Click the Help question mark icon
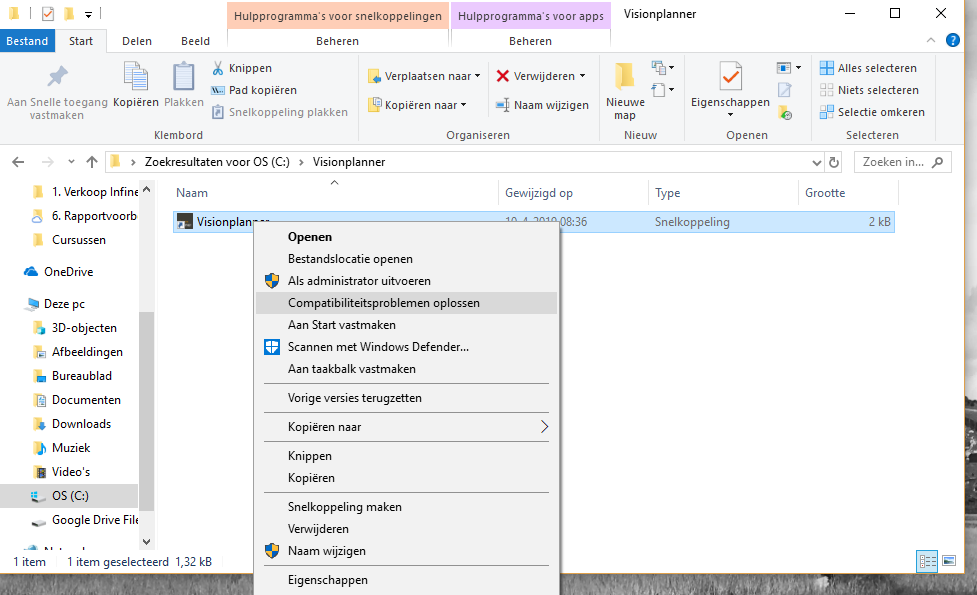The image size is (977, 595). click(x=953, y=40)
